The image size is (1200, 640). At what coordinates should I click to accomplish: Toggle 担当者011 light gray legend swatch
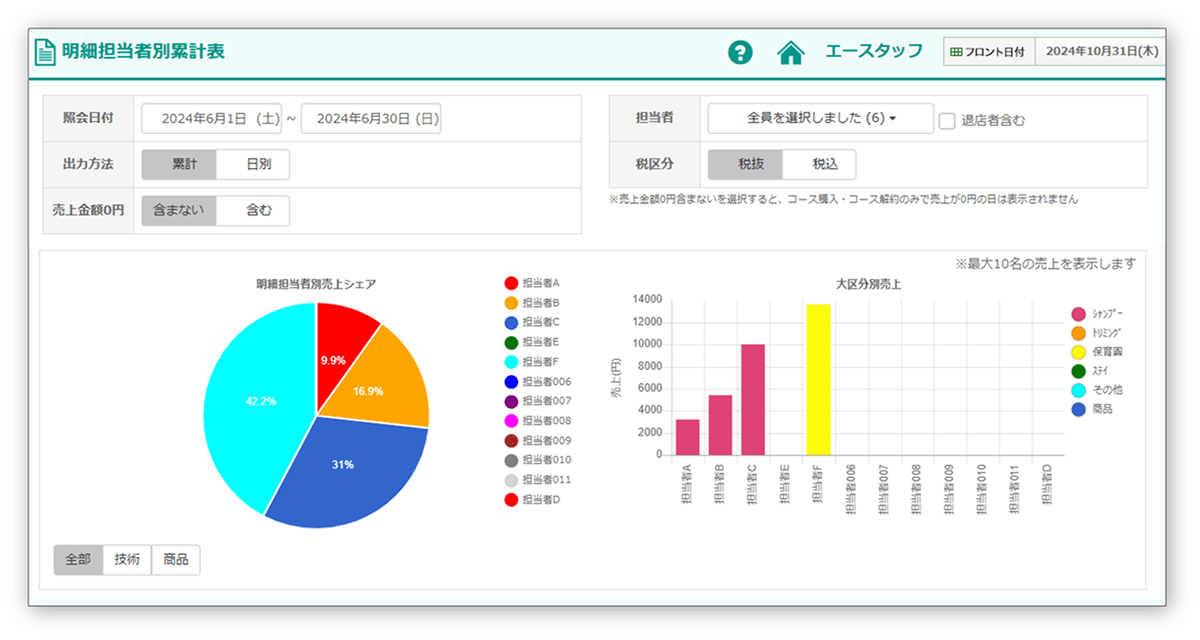[x=511, y=480]
